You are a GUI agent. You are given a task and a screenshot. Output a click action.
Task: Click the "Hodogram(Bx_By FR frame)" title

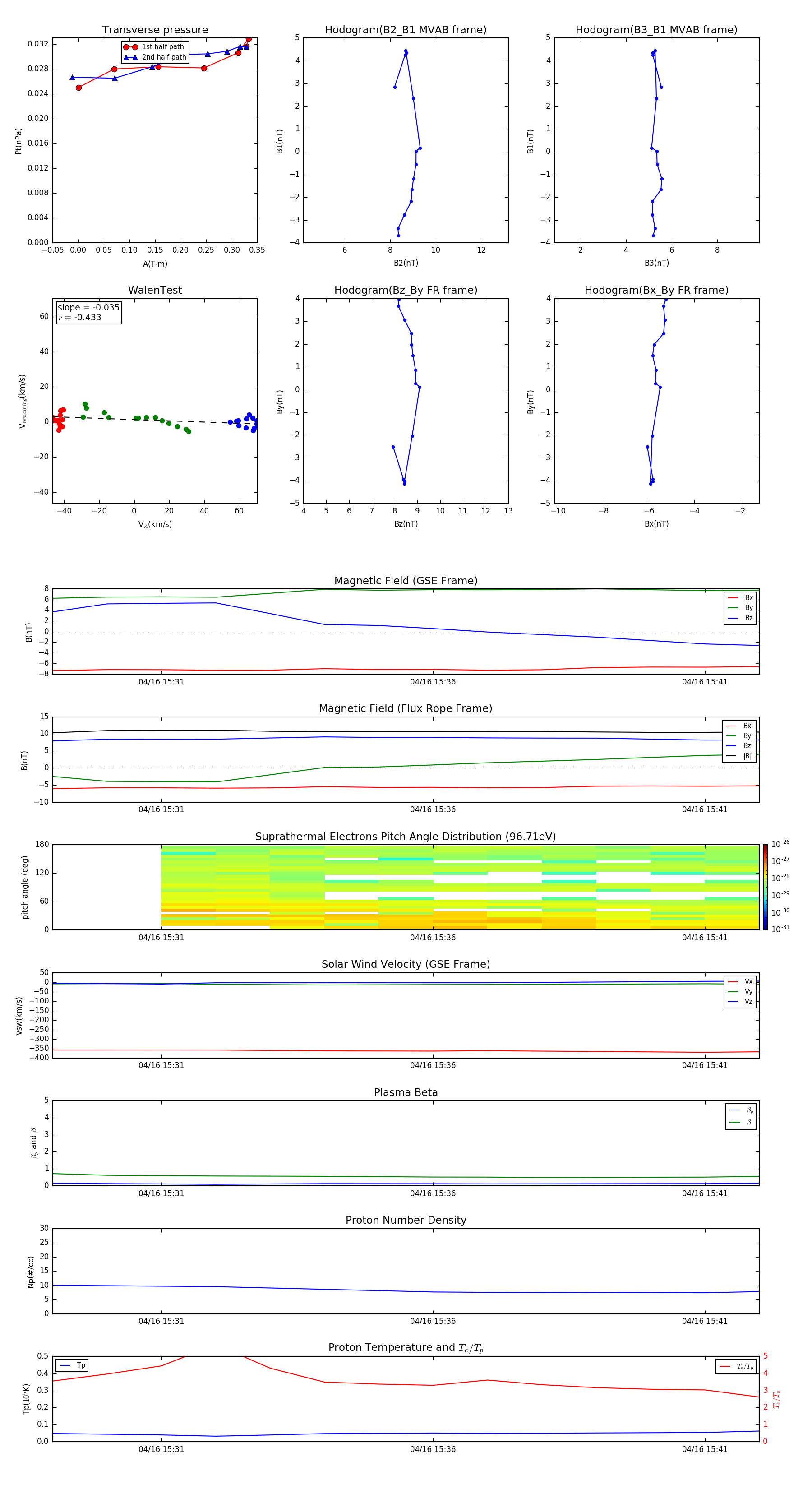(656, 290)
